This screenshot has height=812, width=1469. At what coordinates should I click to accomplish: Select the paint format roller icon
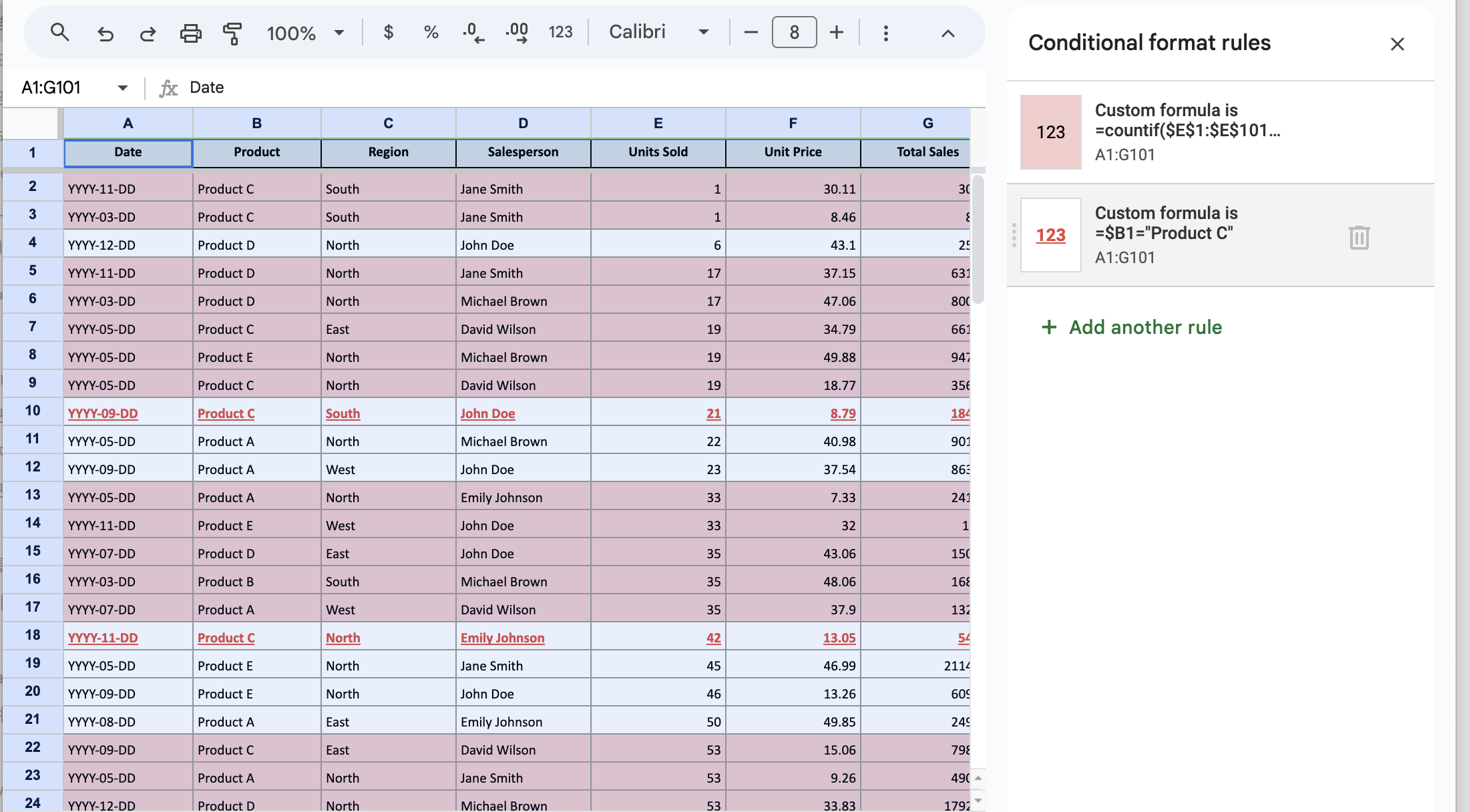point(232,33)
